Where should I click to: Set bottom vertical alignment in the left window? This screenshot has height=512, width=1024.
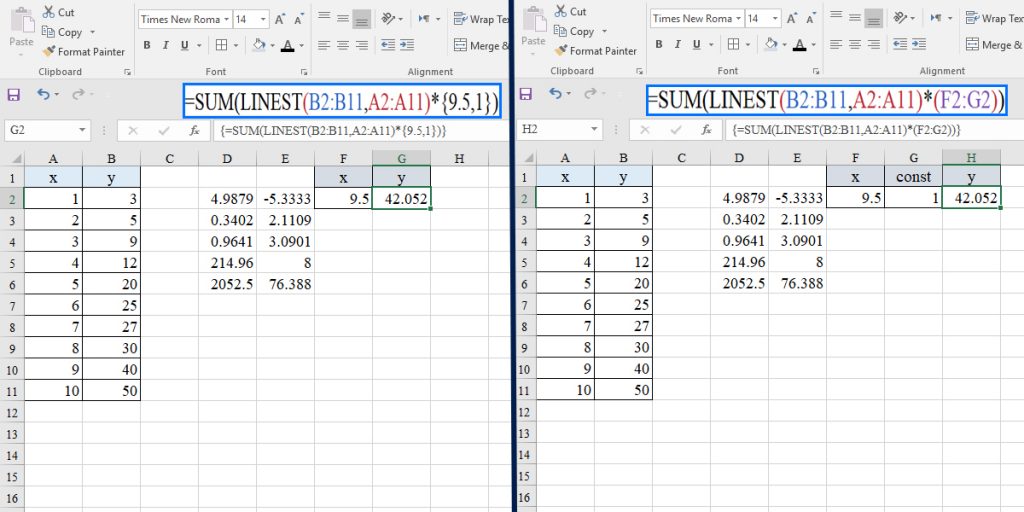362,18
